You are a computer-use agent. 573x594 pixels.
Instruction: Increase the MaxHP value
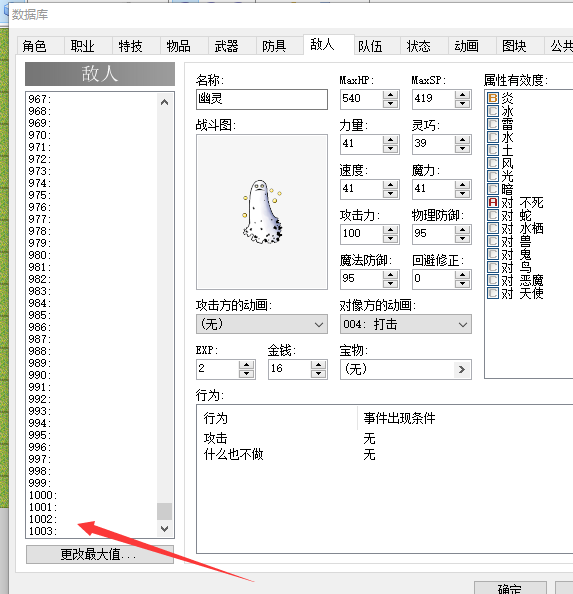tap(390, 95)
